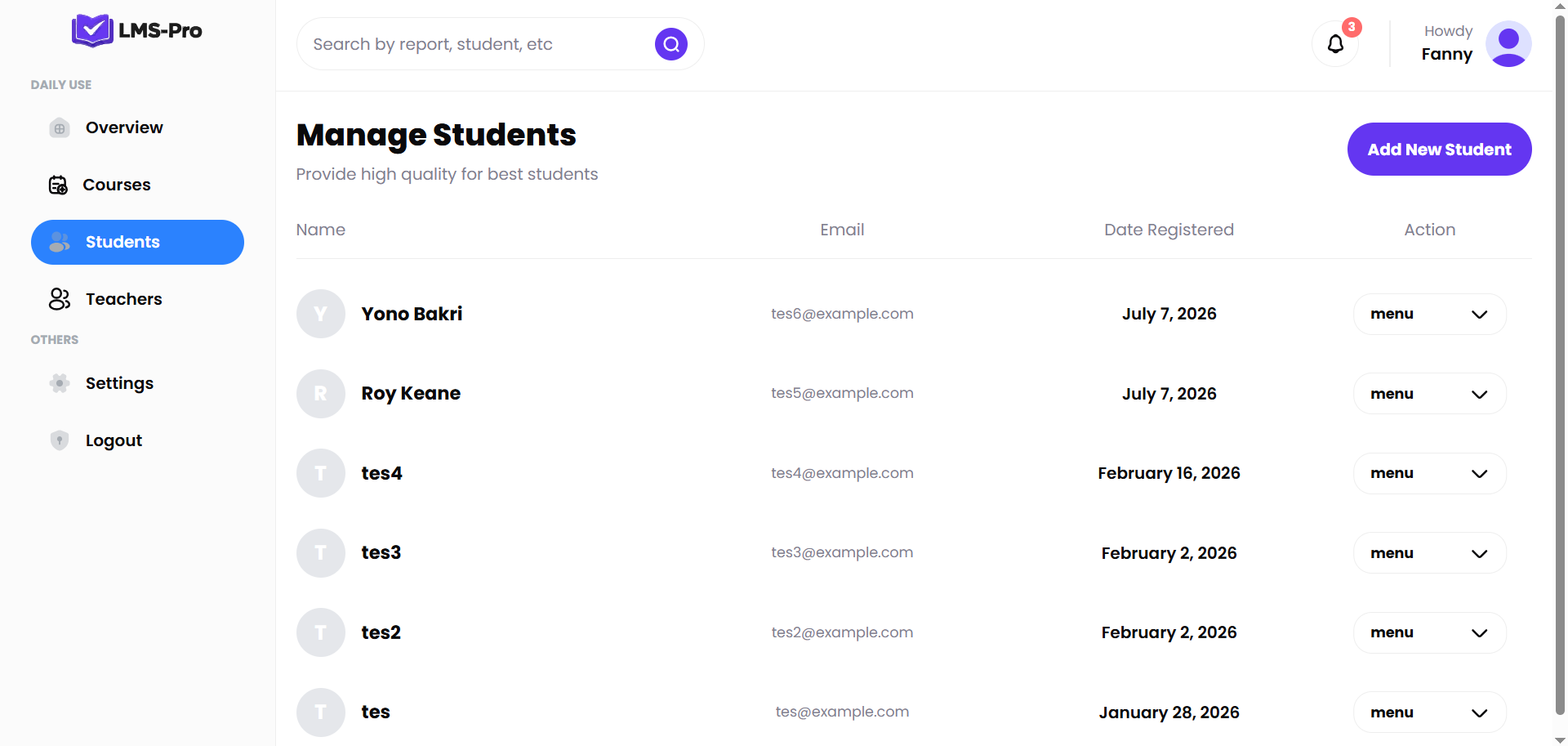Click tes2's T avatar
1568x746 pixels.
(x=321, y=632)
